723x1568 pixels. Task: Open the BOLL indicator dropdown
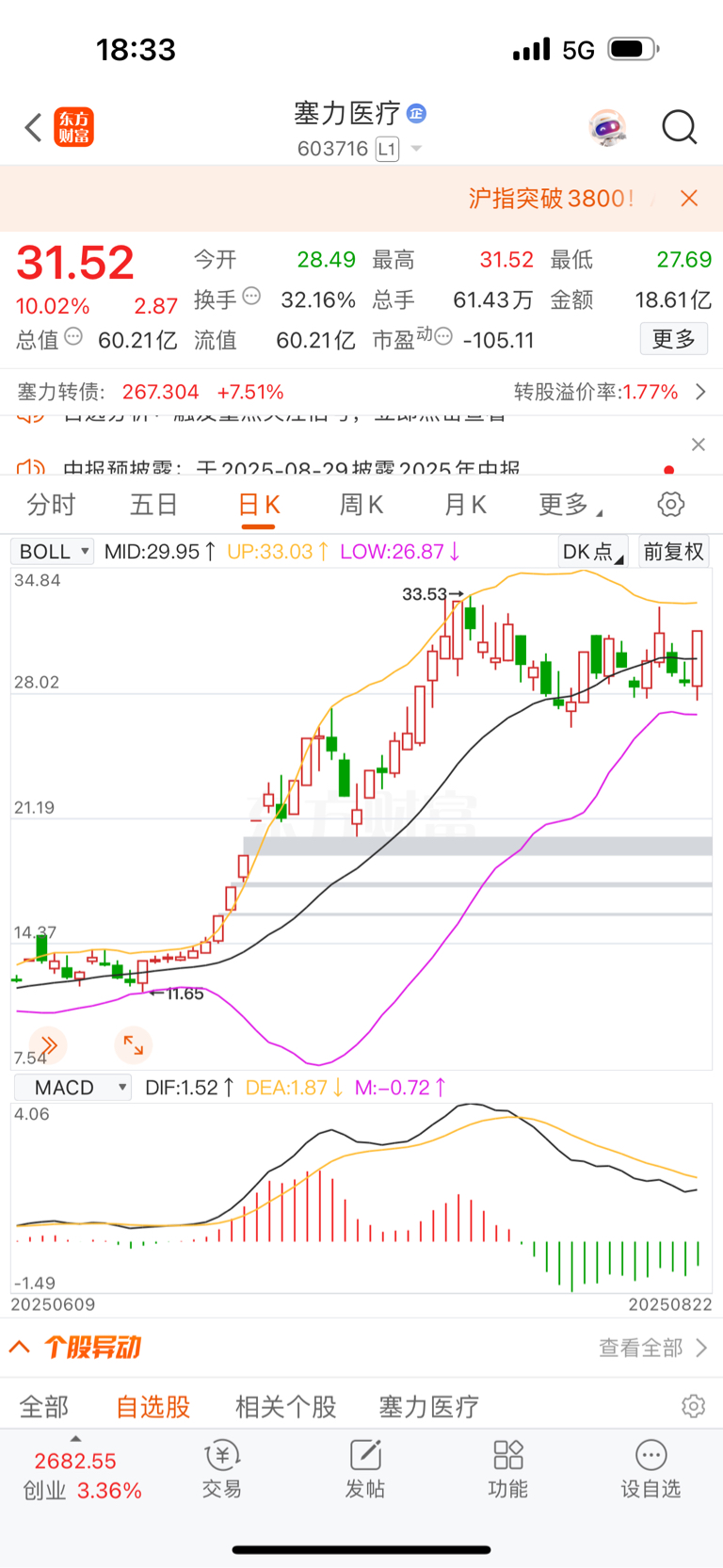click(x=53, y=551)
